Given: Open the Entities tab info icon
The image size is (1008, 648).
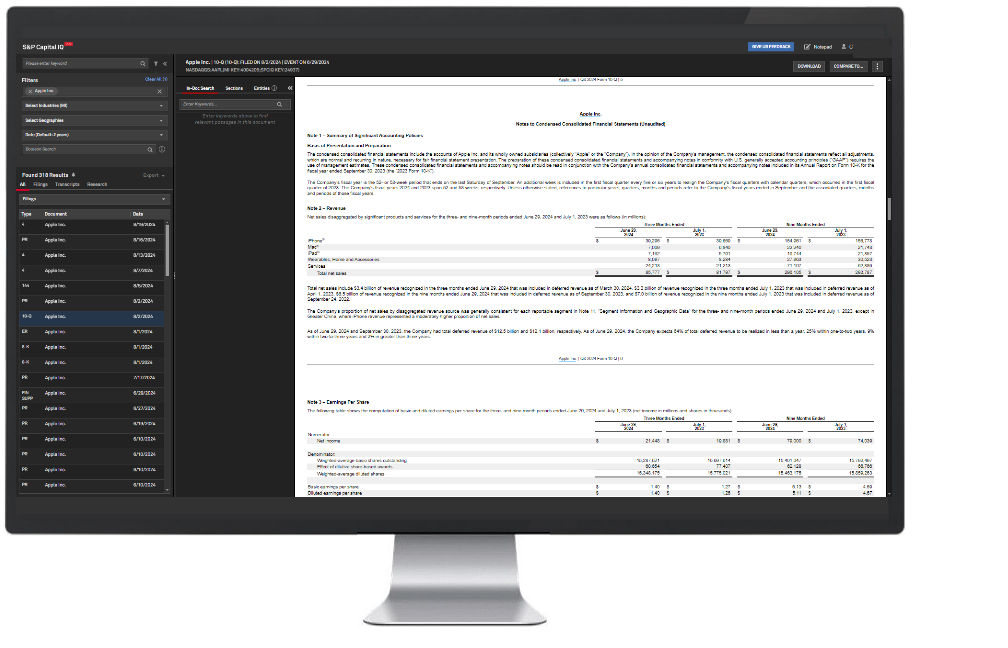Looking at the screenshot, I should tap(274, 88).
